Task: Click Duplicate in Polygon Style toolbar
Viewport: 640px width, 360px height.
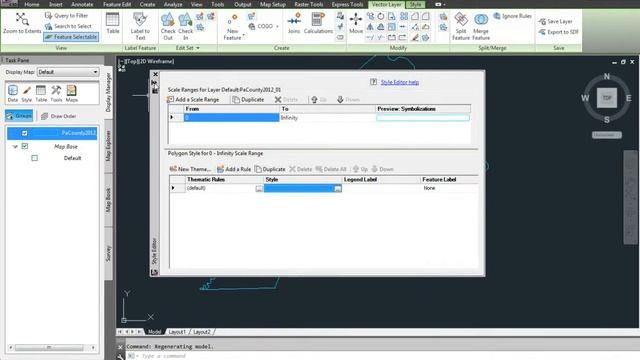Action: pos(270,169)
